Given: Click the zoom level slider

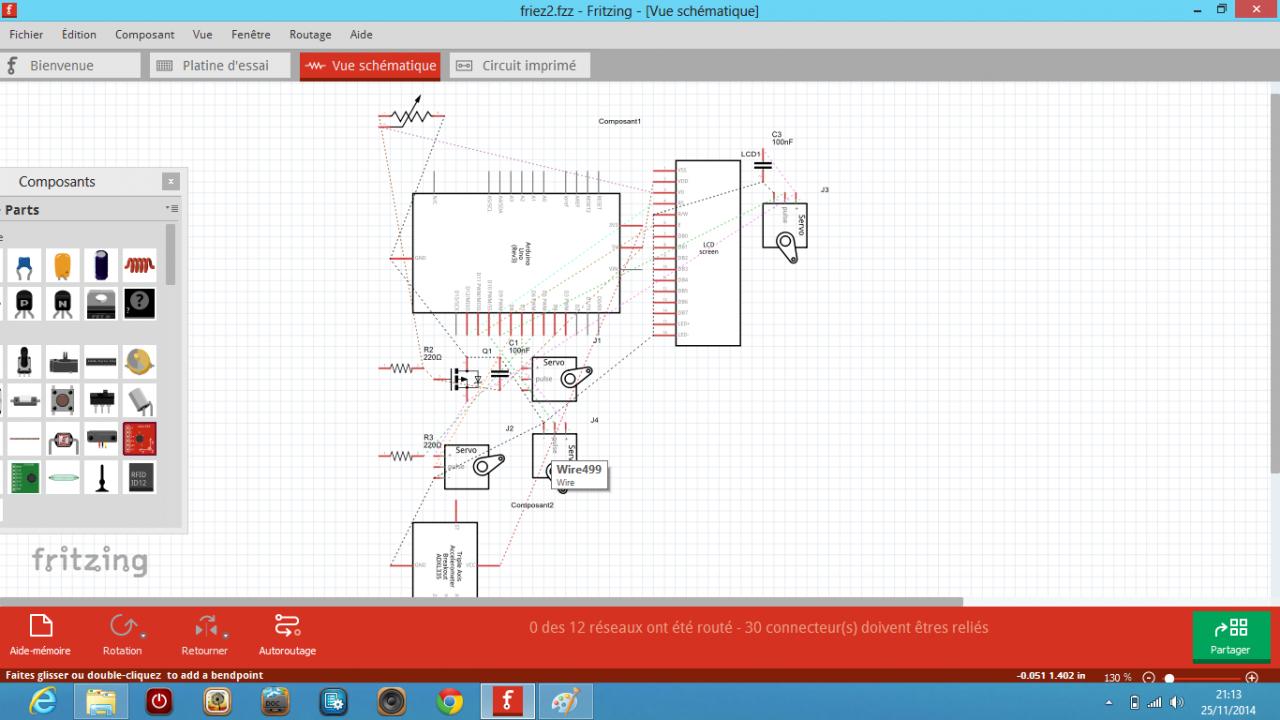Looking at the screenshot, I should point(1169,678).
